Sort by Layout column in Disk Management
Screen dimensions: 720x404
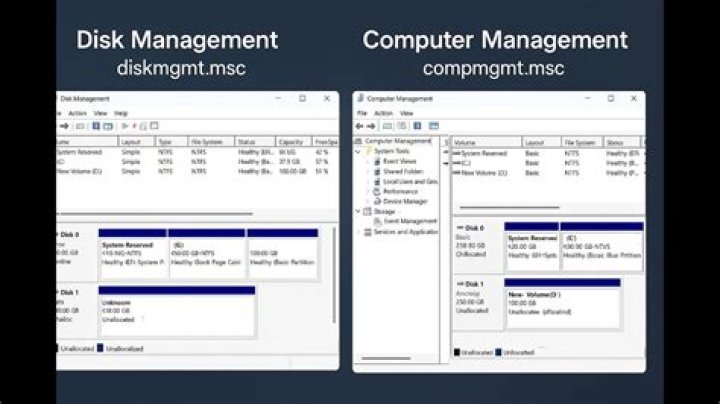(136, 142)
